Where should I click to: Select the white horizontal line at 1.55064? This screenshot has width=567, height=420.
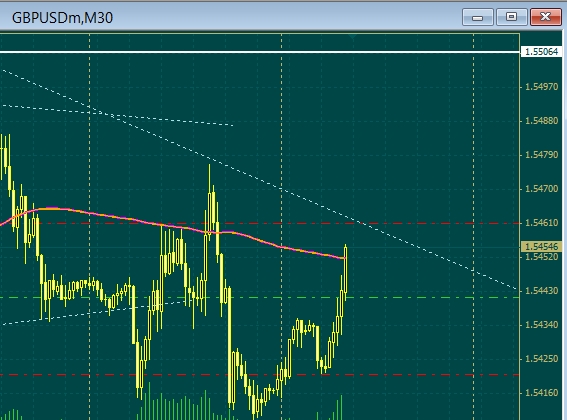[x=260, y=52]
